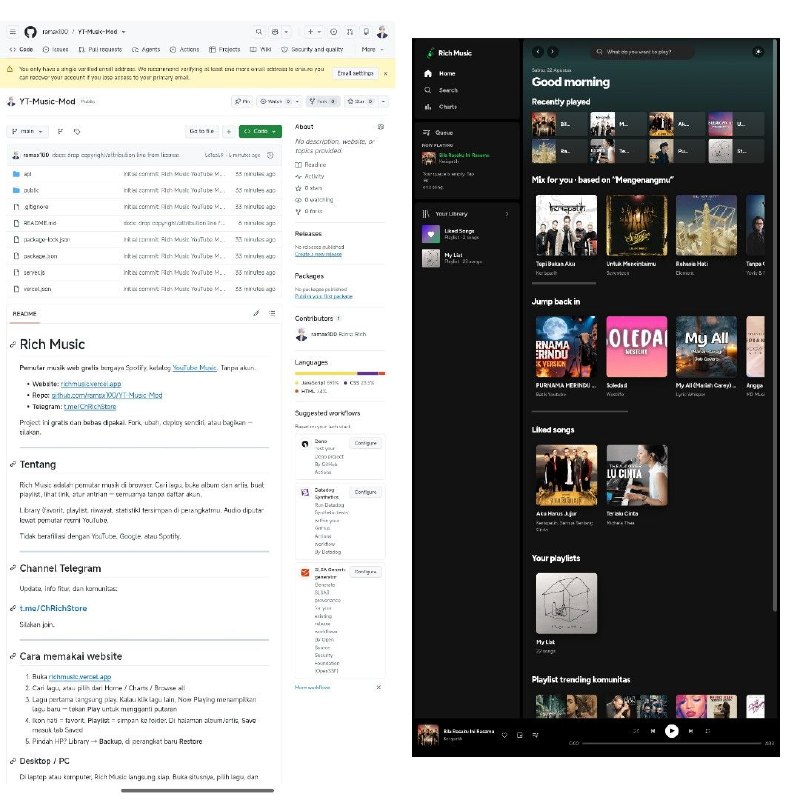Open add-to-playlist icon in player bar

(520, 735)
